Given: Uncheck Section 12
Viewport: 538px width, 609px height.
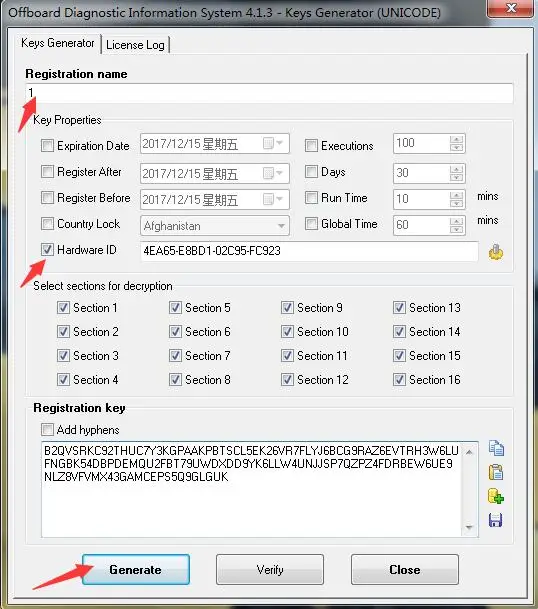Looking at the screenshot, I should [x=287, y=379].
